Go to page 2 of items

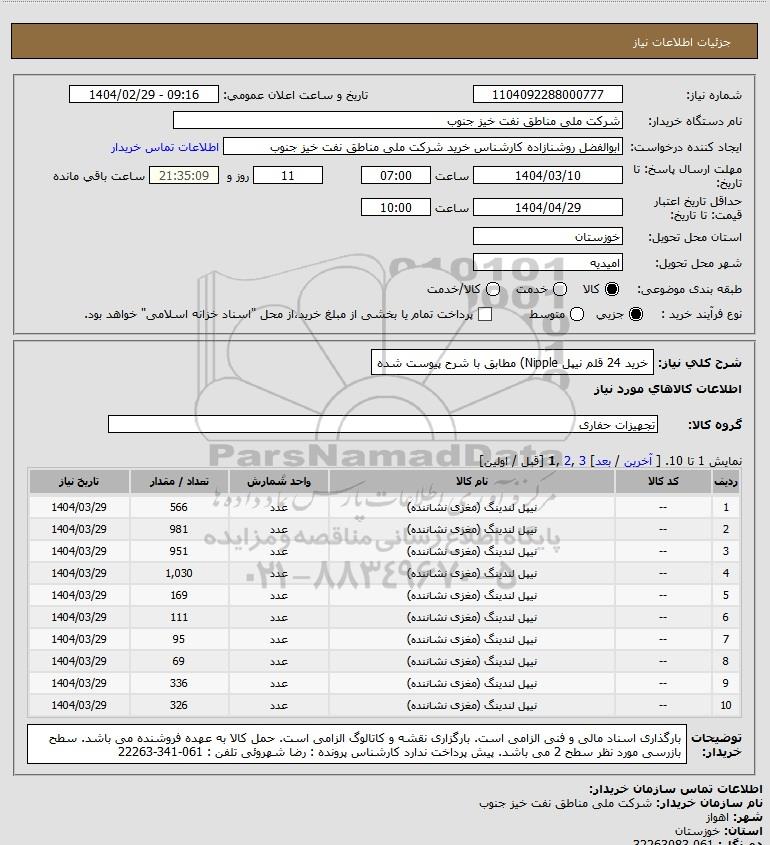coord(567,461)
